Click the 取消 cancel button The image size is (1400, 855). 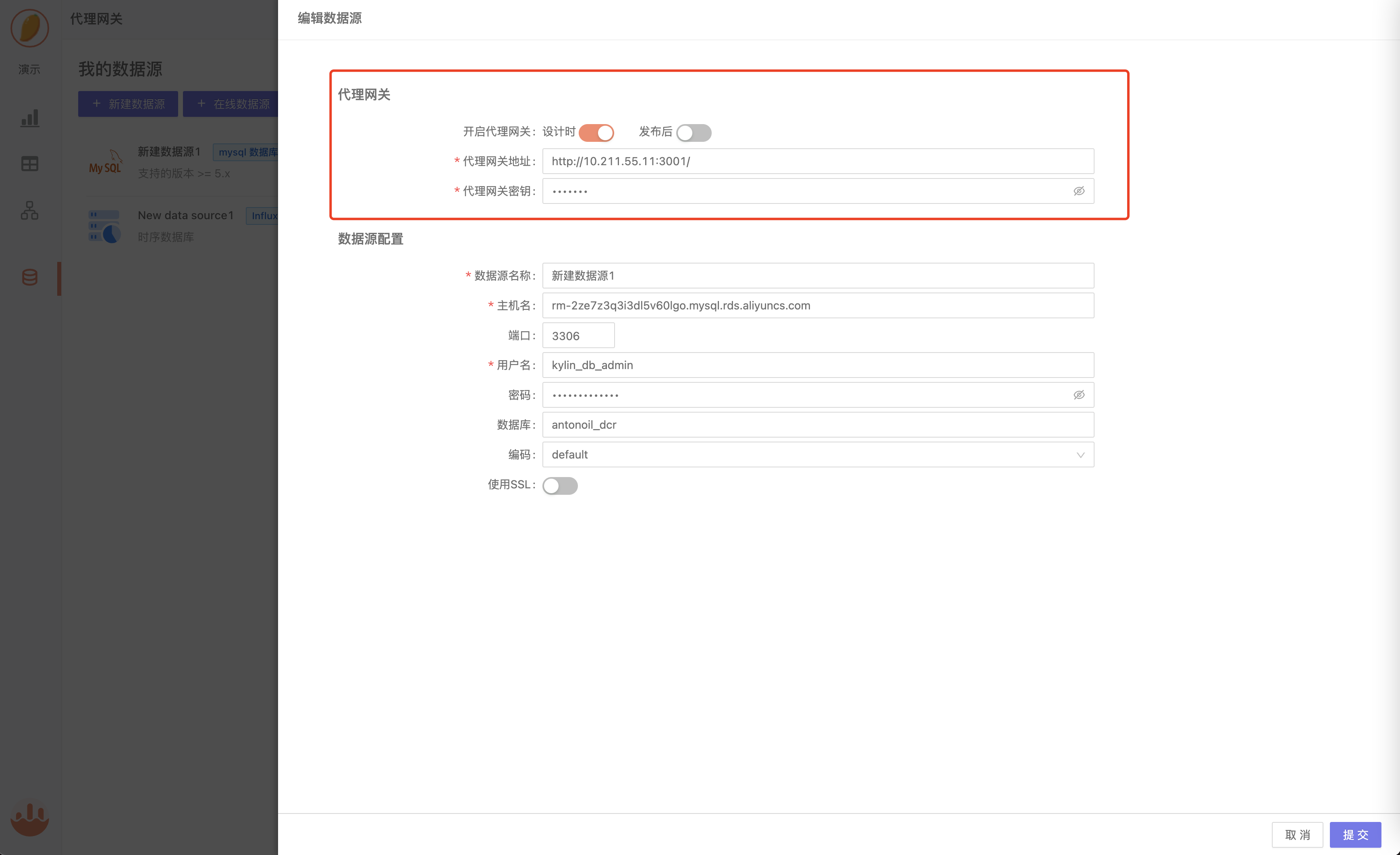click(1296, 834)
